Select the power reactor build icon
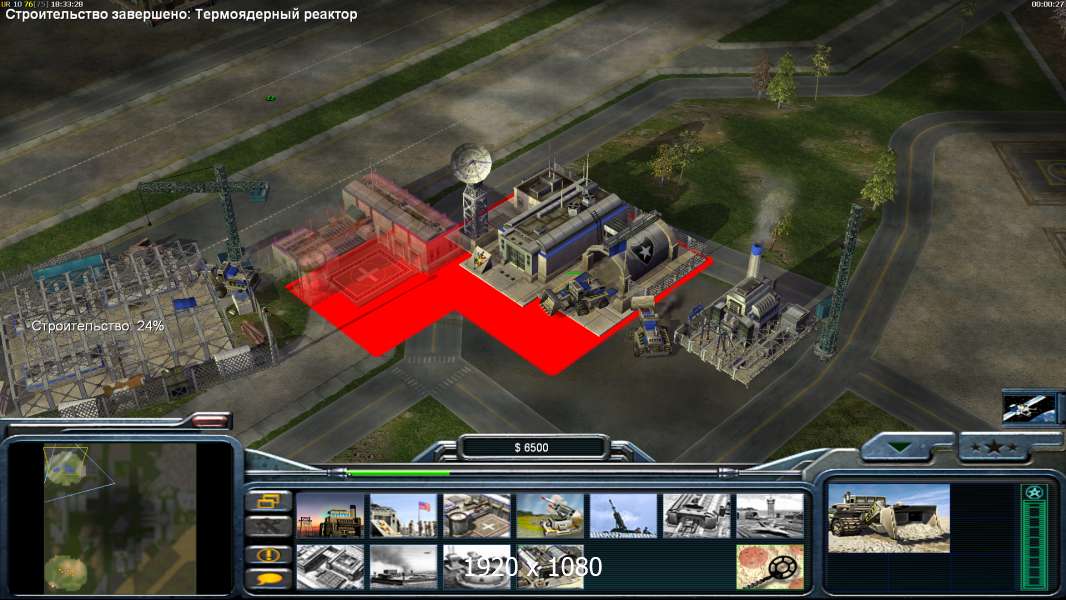Screen dimensions: 1066x600 (x=330, y=516)
